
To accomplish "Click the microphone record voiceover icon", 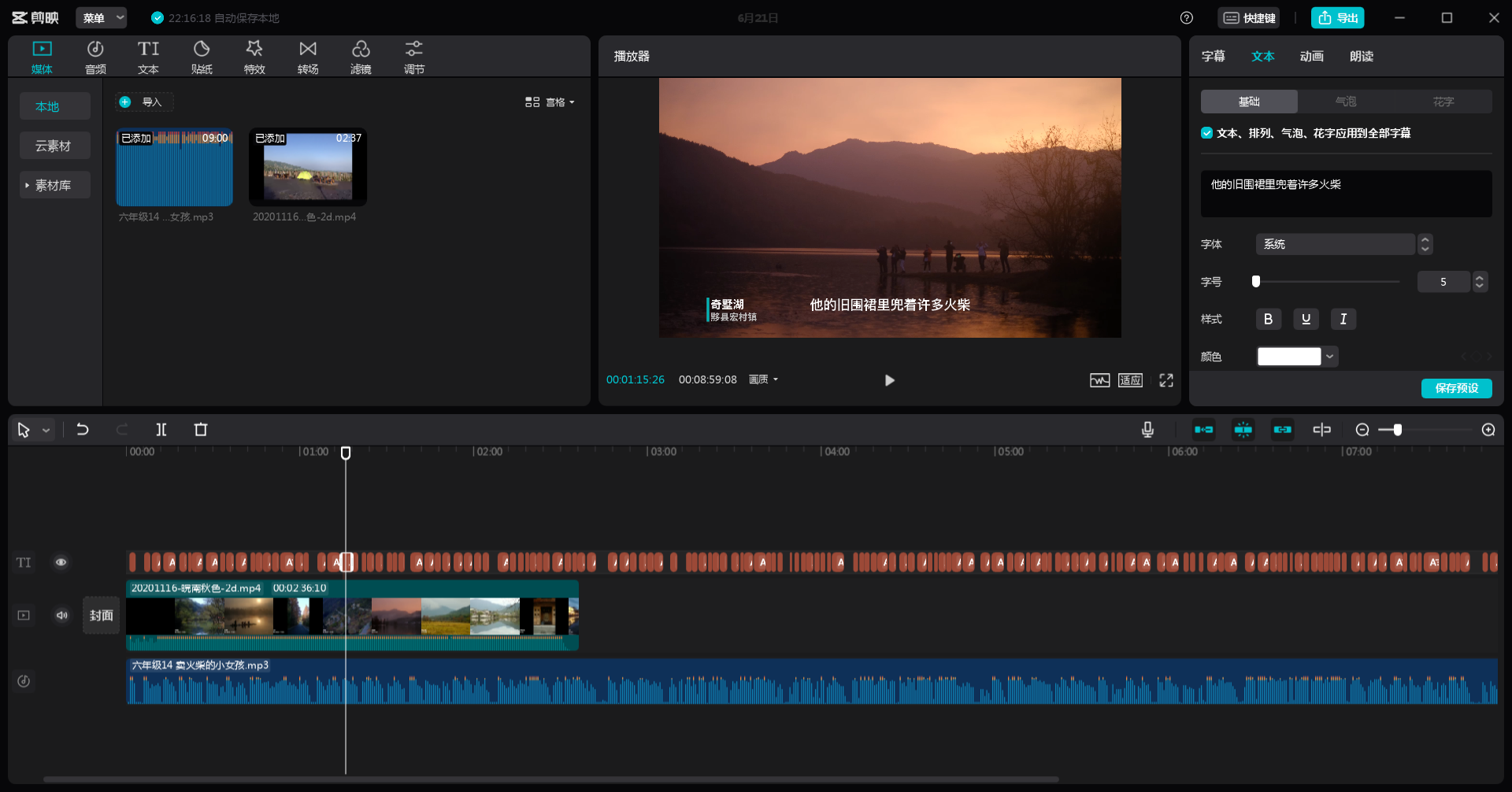I will click(x=1147, y=430).
